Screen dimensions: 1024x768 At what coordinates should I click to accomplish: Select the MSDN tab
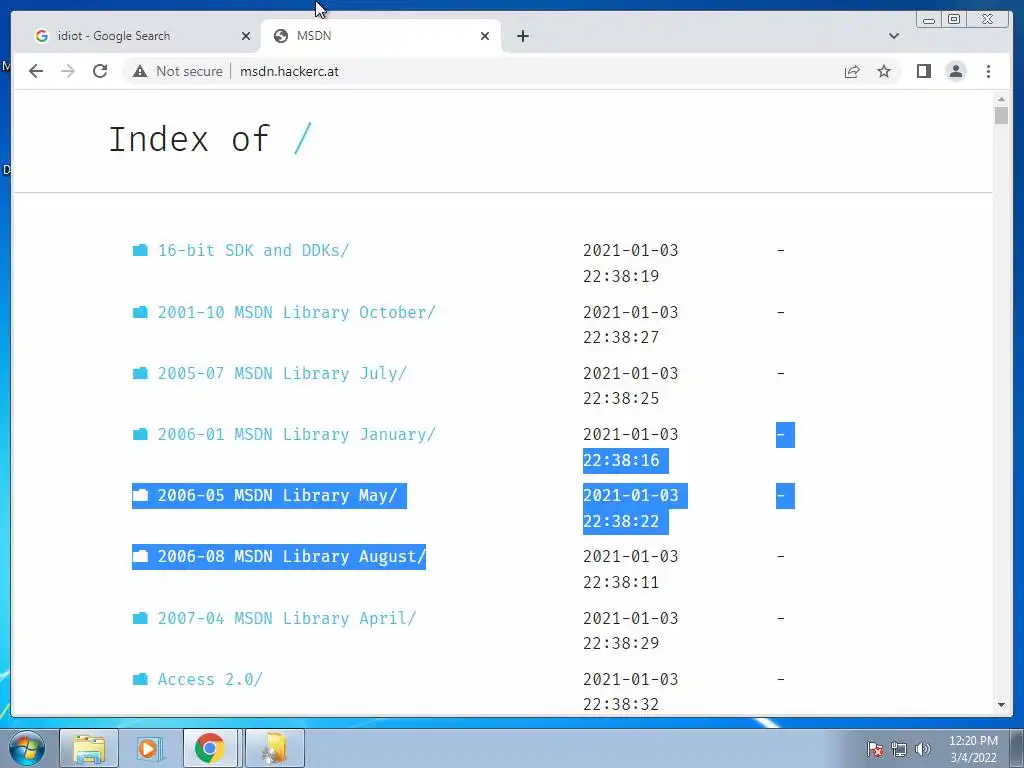(381, 36)
